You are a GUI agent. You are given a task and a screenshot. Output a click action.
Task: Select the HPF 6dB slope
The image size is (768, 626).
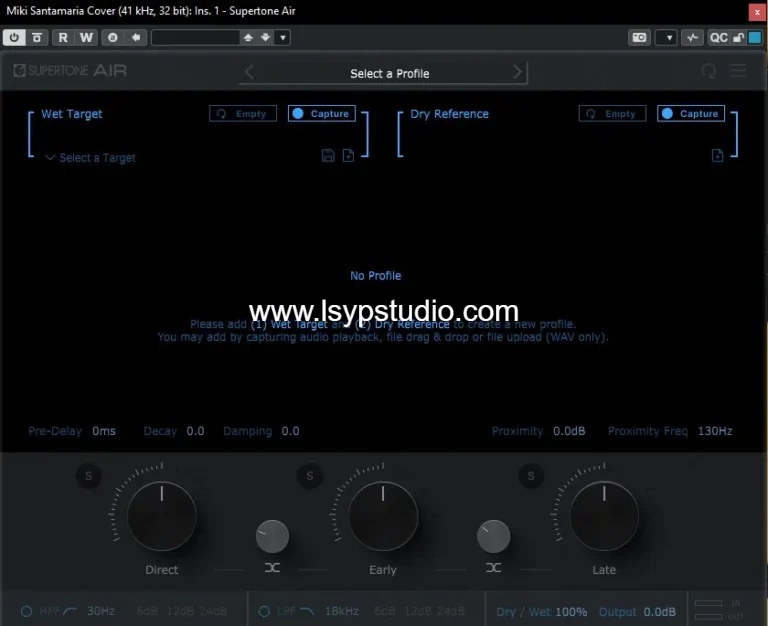(147, 611)
